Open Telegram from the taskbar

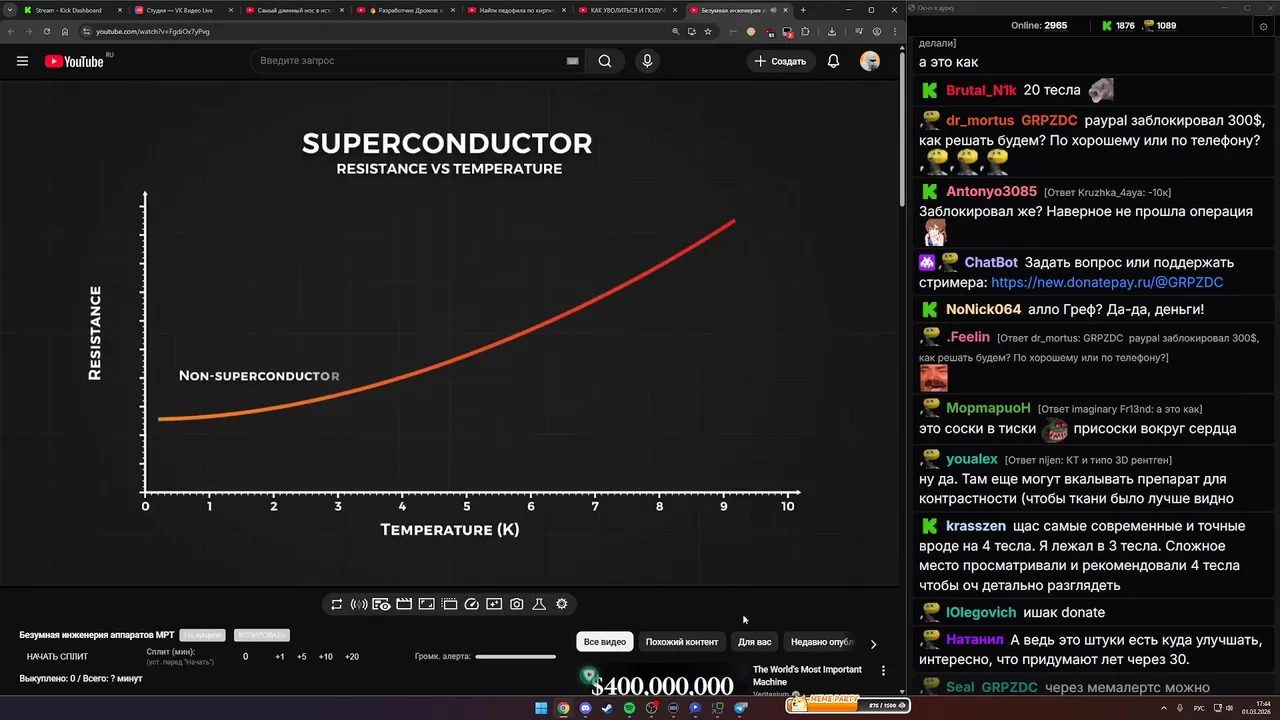(741, 708)
